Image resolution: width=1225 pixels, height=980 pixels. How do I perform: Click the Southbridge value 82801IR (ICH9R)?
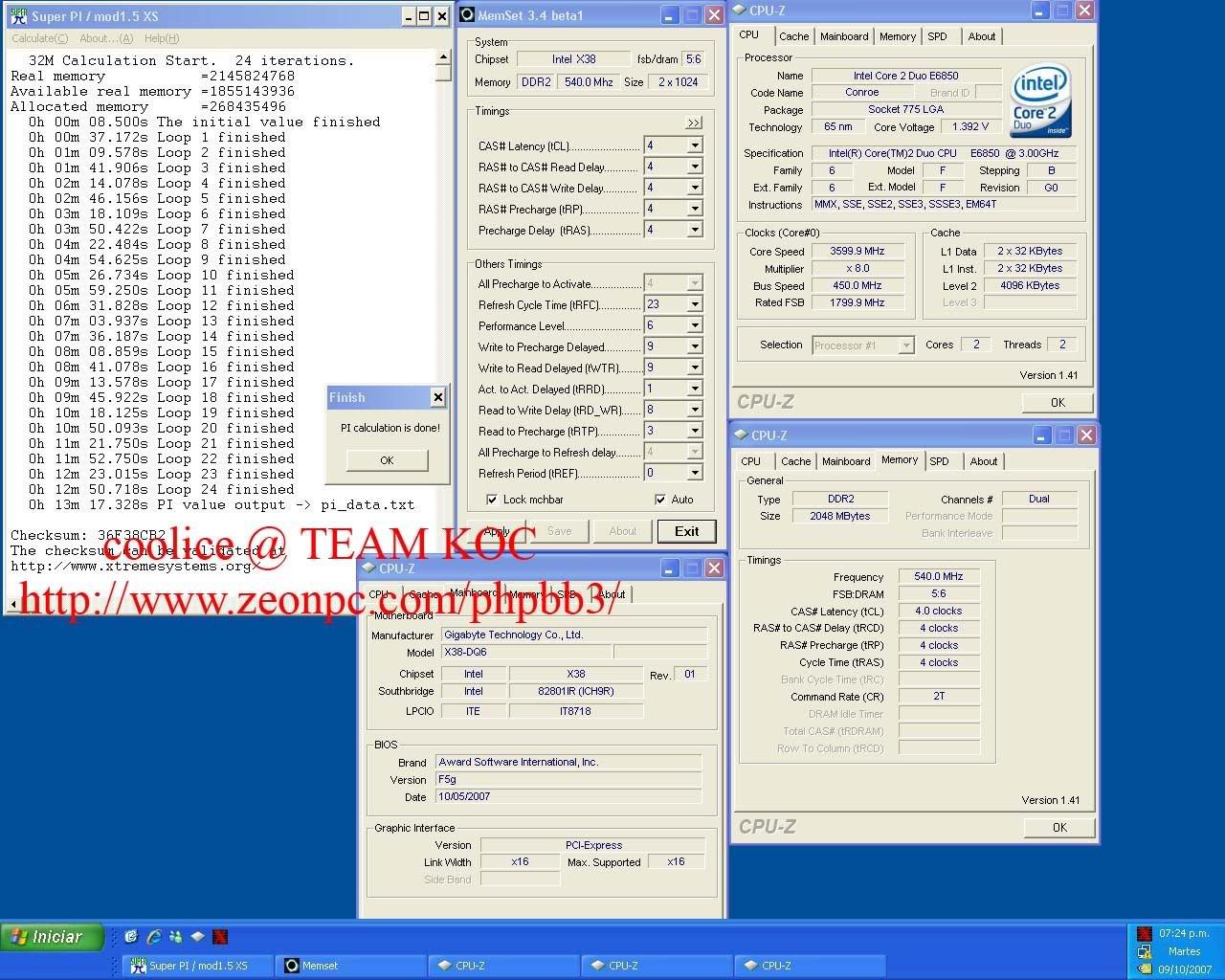tap(576, 691)
